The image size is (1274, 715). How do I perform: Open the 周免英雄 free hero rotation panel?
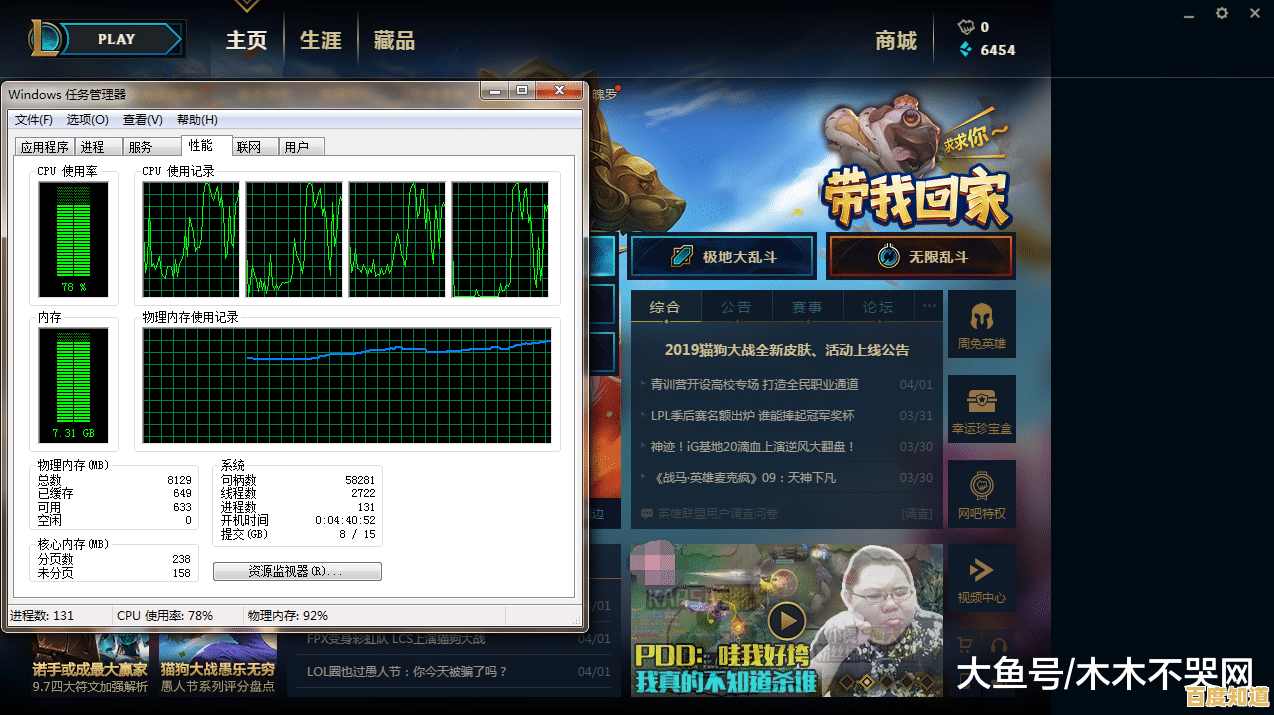(x=981, y=322)
